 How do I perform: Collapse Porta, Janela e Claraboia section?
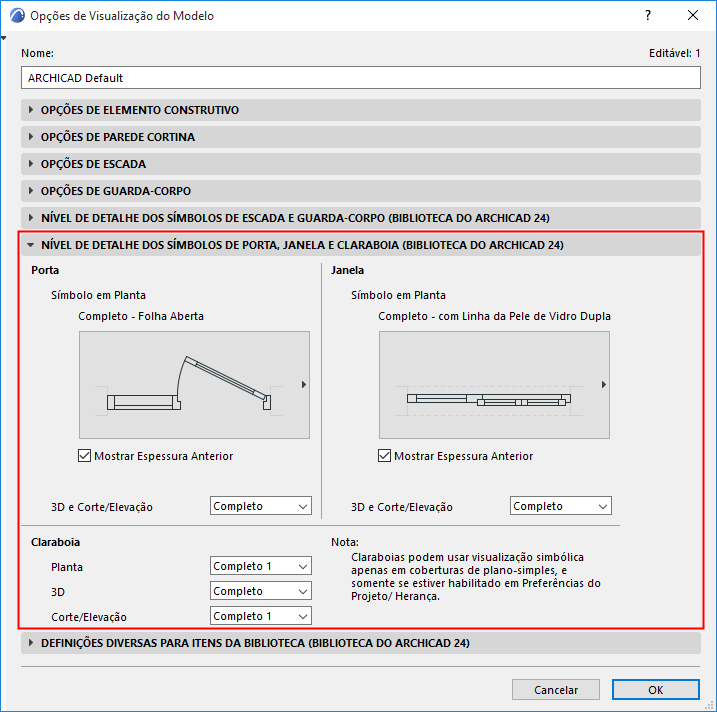361,245
